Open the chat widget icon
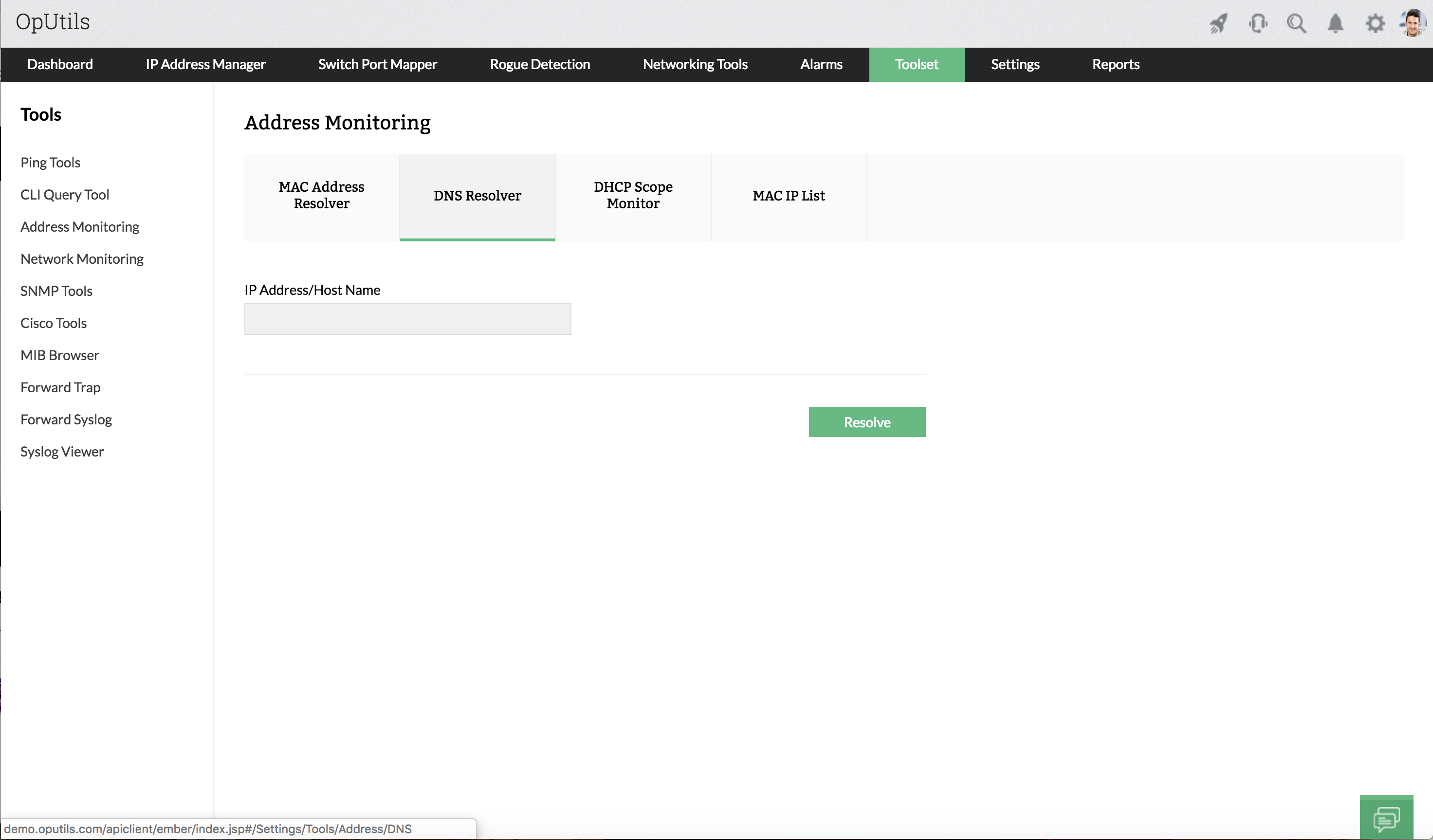The height and width of the screenshot is (840, 1433). [1386, 819]
